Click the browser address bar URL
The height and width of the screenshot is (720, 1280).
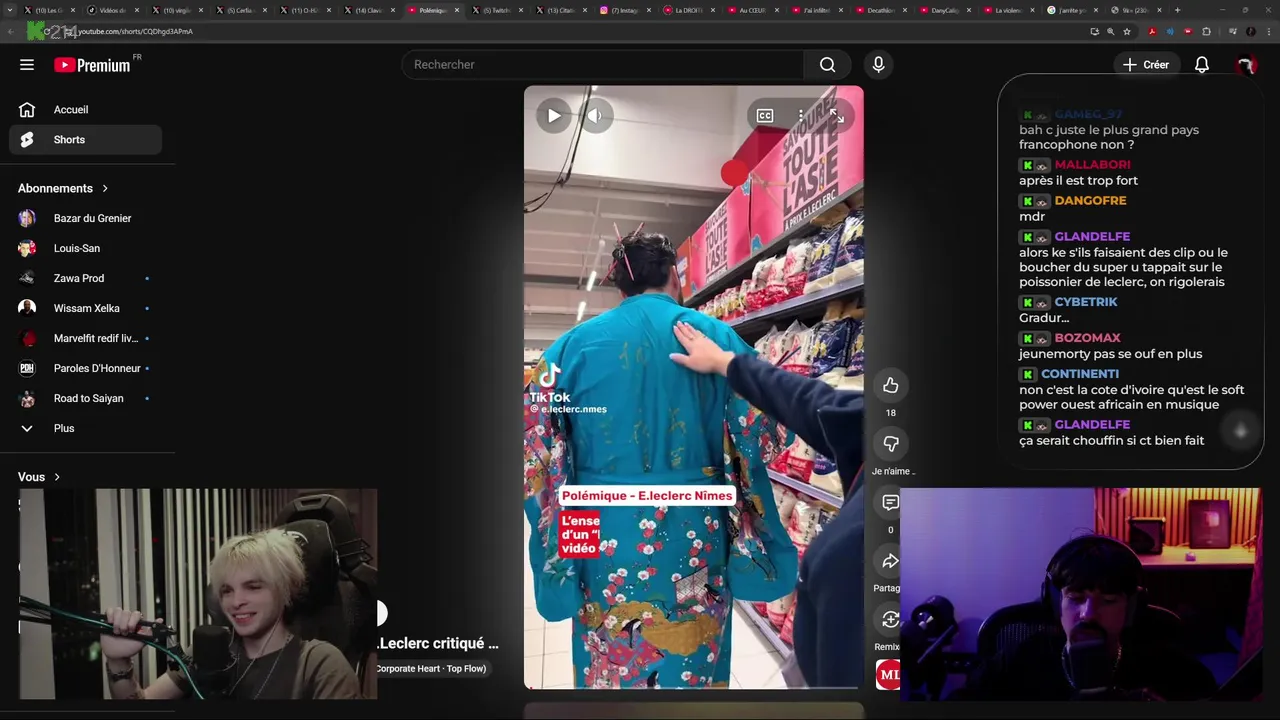135,32
